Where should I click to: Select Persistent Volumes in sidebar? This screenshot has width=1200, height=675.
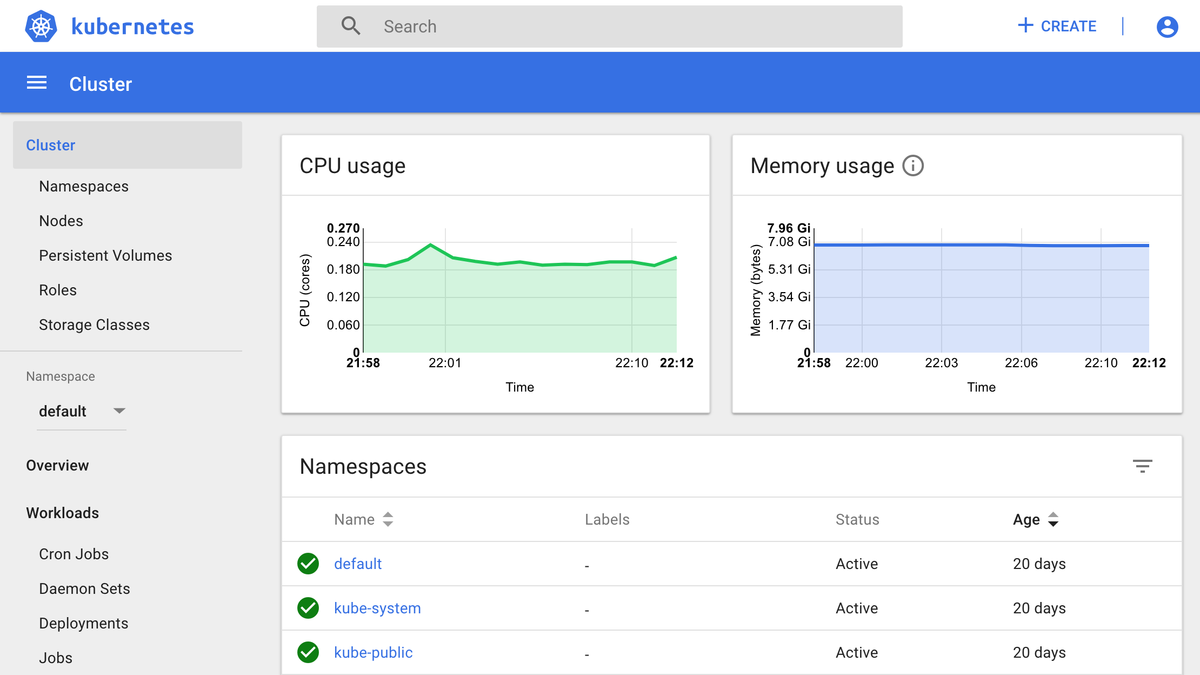click(x=105, y=255)
